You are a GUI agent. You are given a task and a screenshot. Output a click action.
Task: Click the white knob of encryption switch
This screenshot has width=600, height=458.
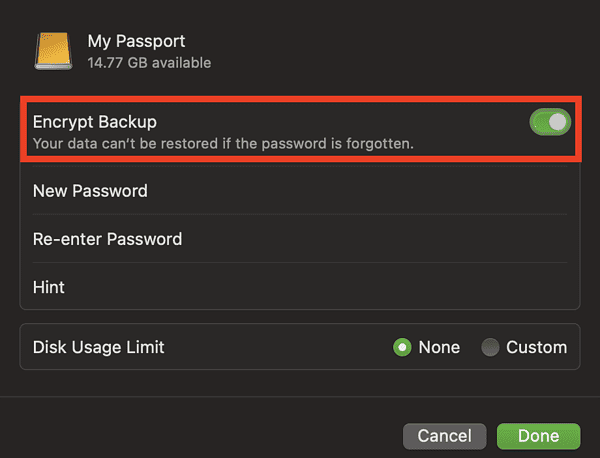[x=558, y=123]
